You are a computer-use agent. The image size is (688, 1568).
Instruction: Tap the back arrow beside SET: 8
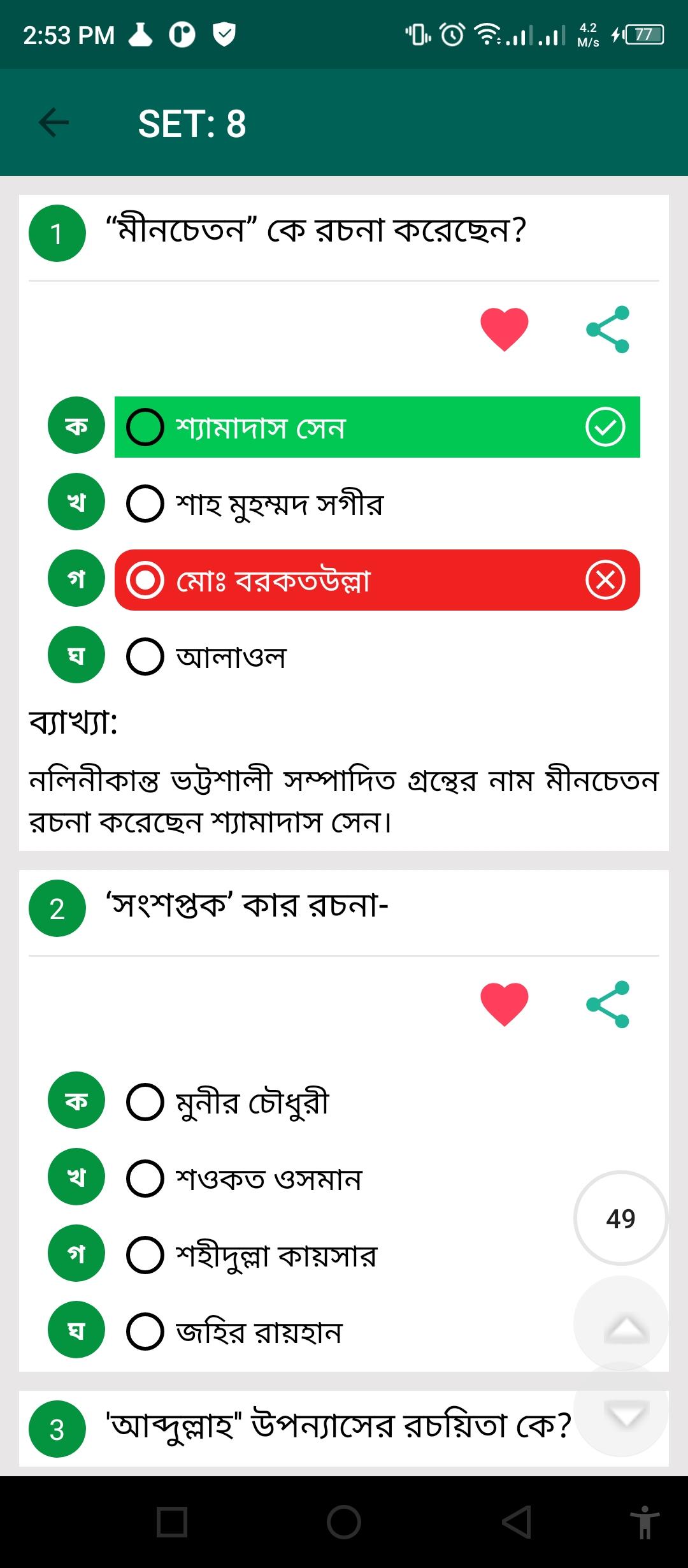[x=54, y=122]
